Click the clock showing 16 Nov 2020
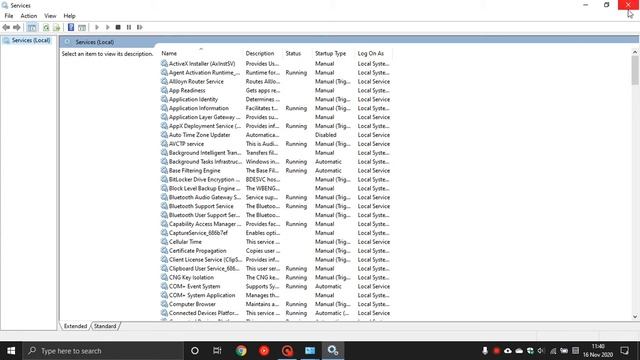640x360 pixels. pyautogui.click(x=598, y=351)
